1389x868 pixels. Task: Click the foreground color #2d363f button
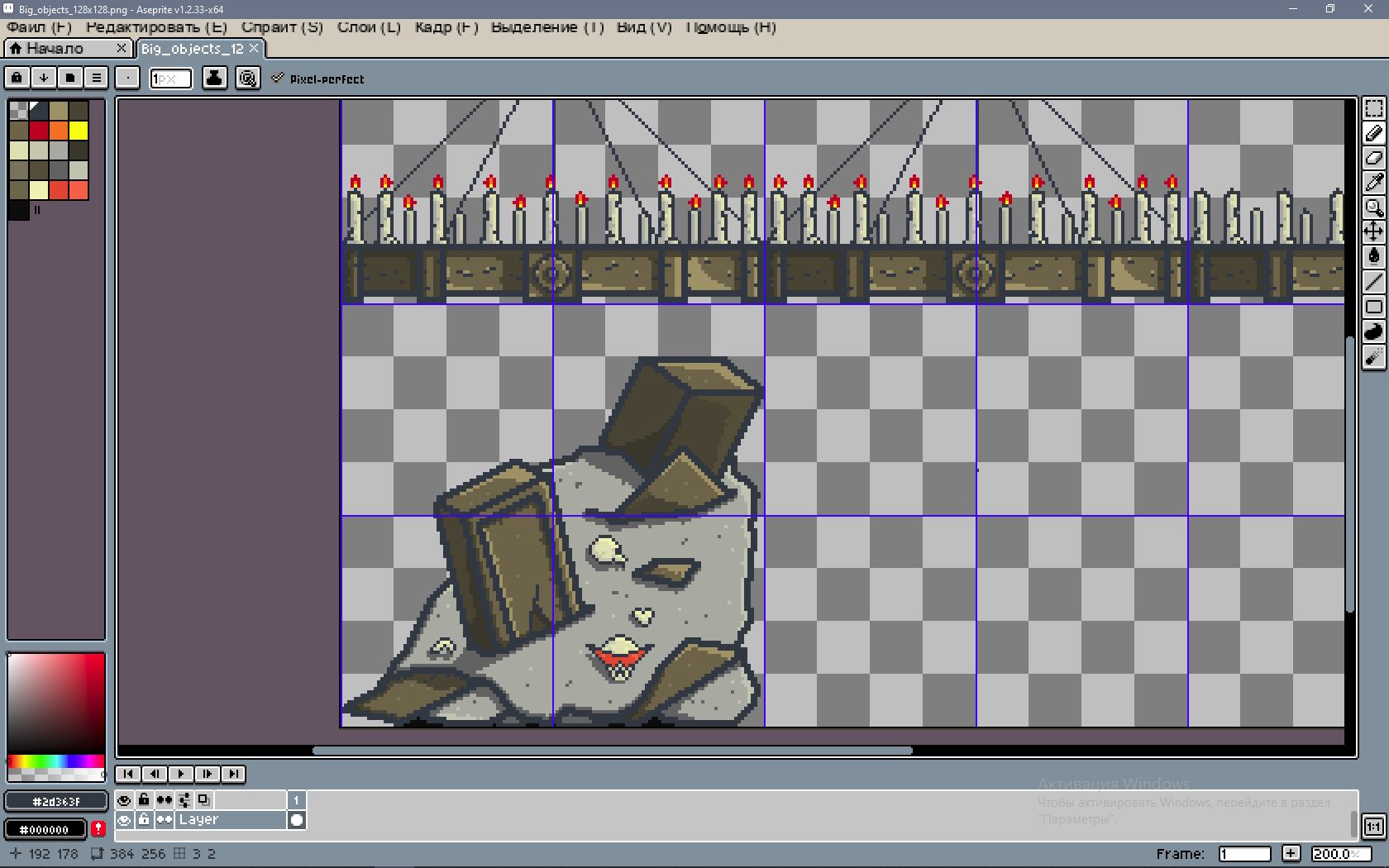(56, 801)
